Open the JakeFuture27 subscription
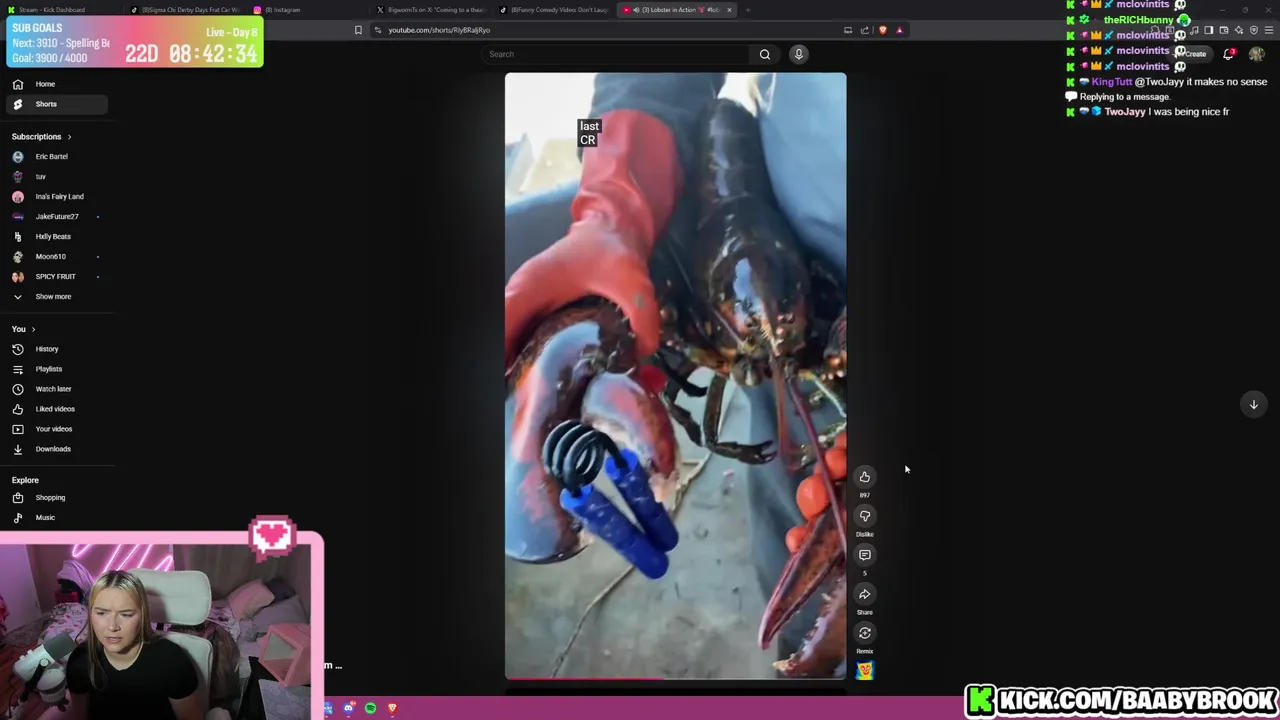 pyautogui.click(x=56, y=217)
